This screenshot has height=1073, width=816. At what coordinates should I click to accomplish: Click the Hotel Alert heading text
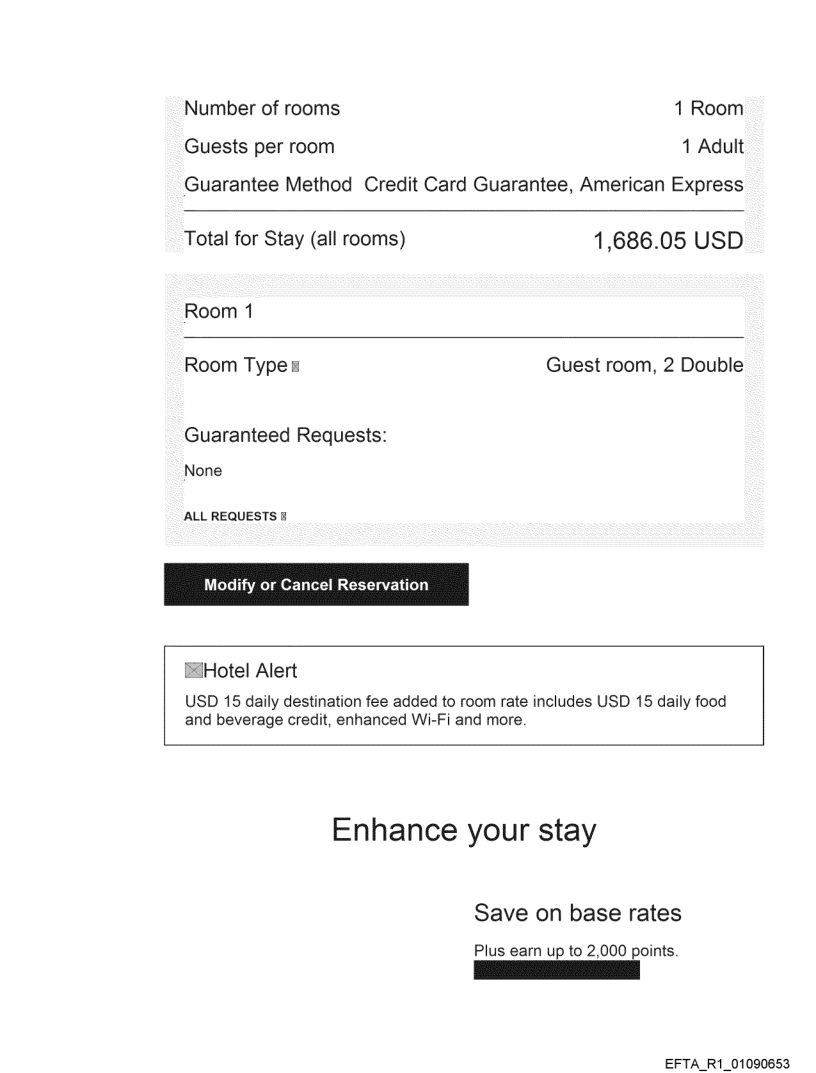(x=250, y=671)
